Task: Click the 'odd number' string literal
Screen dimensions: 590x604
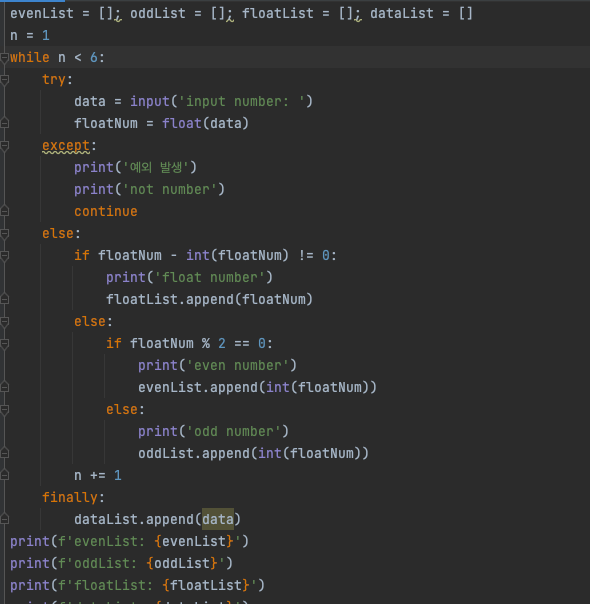Action: pos(234,431)
